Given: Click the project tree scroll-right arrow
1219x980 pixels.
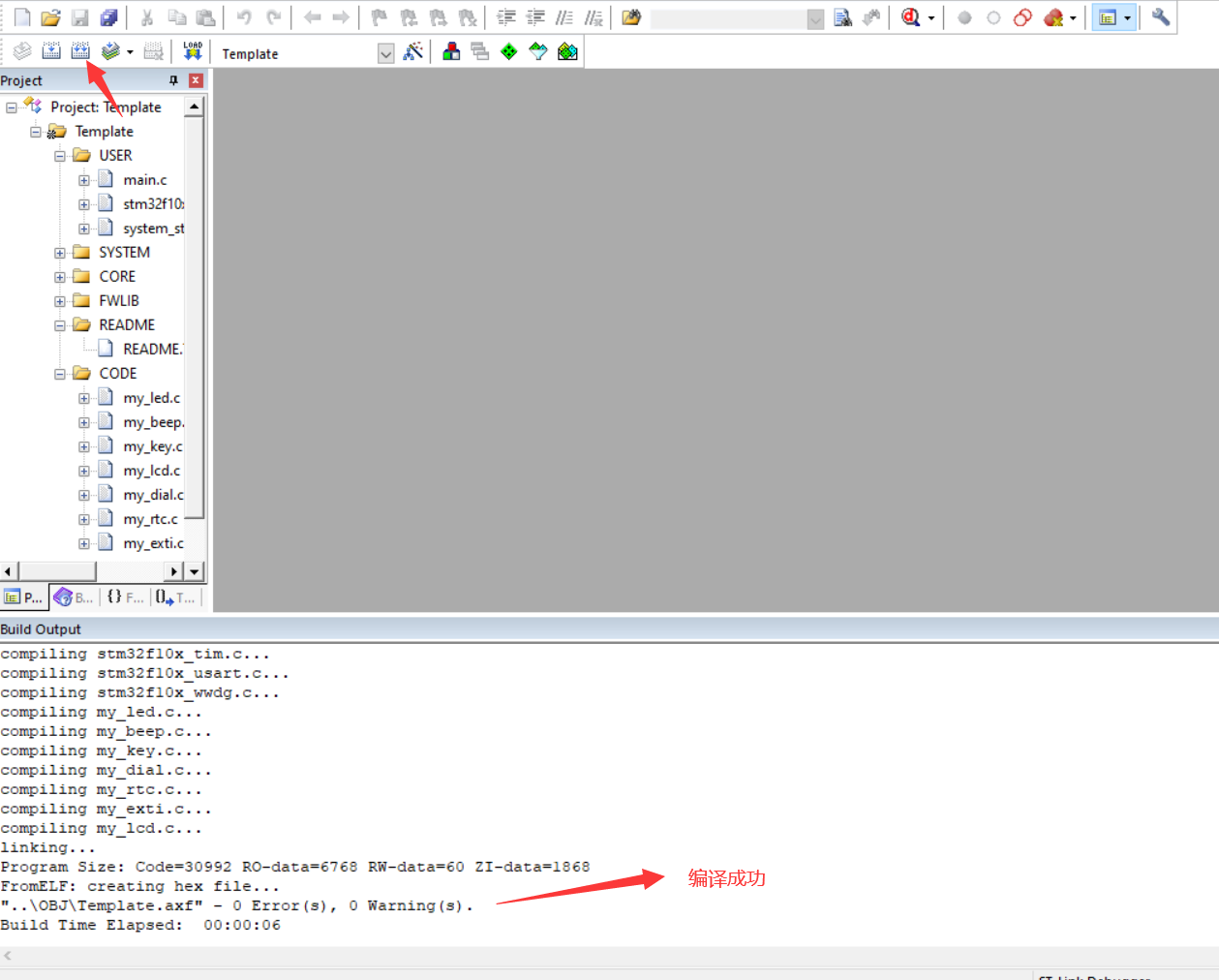Looking at the screenshot, I should click(x=174, y=571).
